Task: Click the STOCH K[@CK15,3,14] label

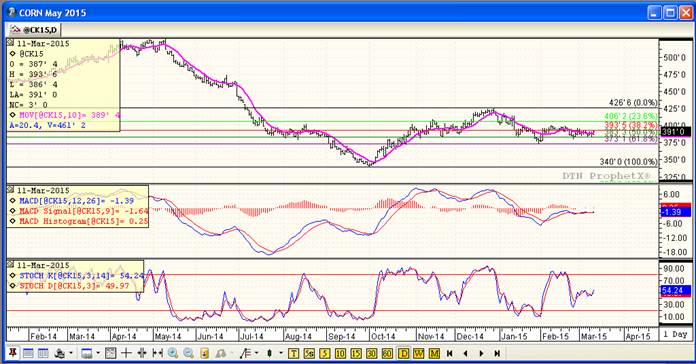Action: [x=81, y=276]
